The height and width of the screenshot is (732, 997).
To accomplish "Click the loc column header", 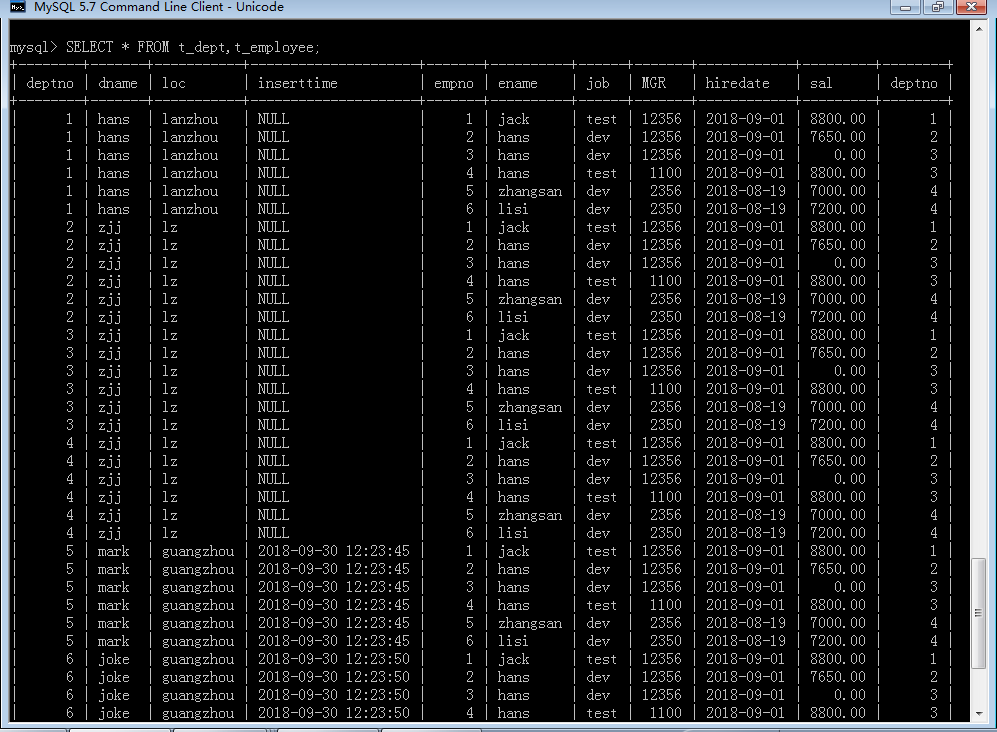I will [x=174, y=83].
